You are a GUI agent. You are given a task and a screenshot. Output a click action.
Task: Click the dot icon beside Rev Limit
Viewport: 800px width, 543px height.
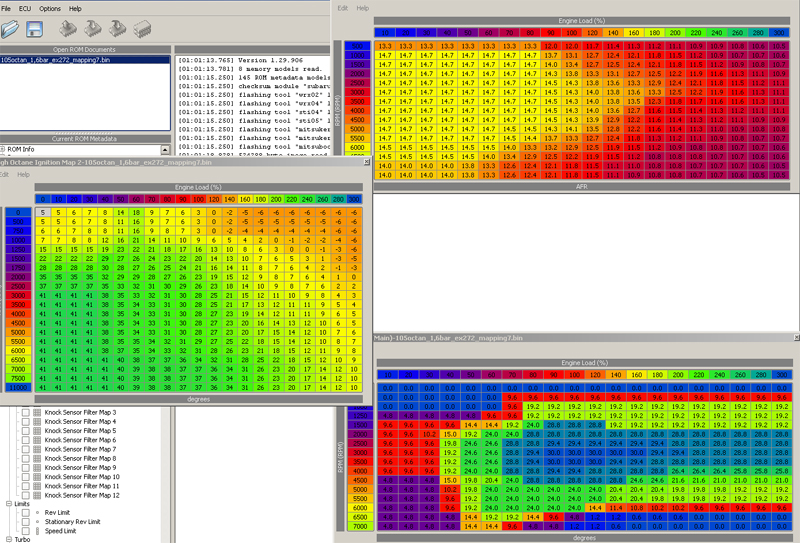(37, 512)
